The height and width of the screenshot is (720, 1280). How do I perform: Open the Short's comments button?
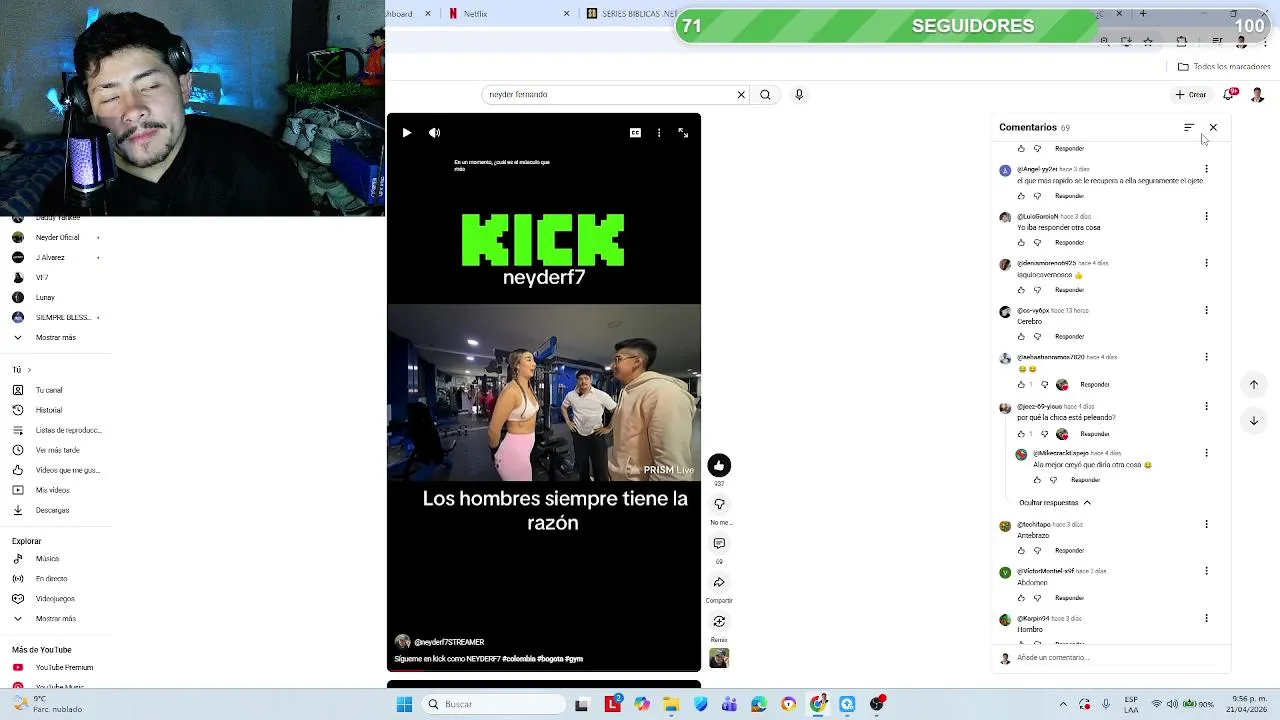click(719, 543)
